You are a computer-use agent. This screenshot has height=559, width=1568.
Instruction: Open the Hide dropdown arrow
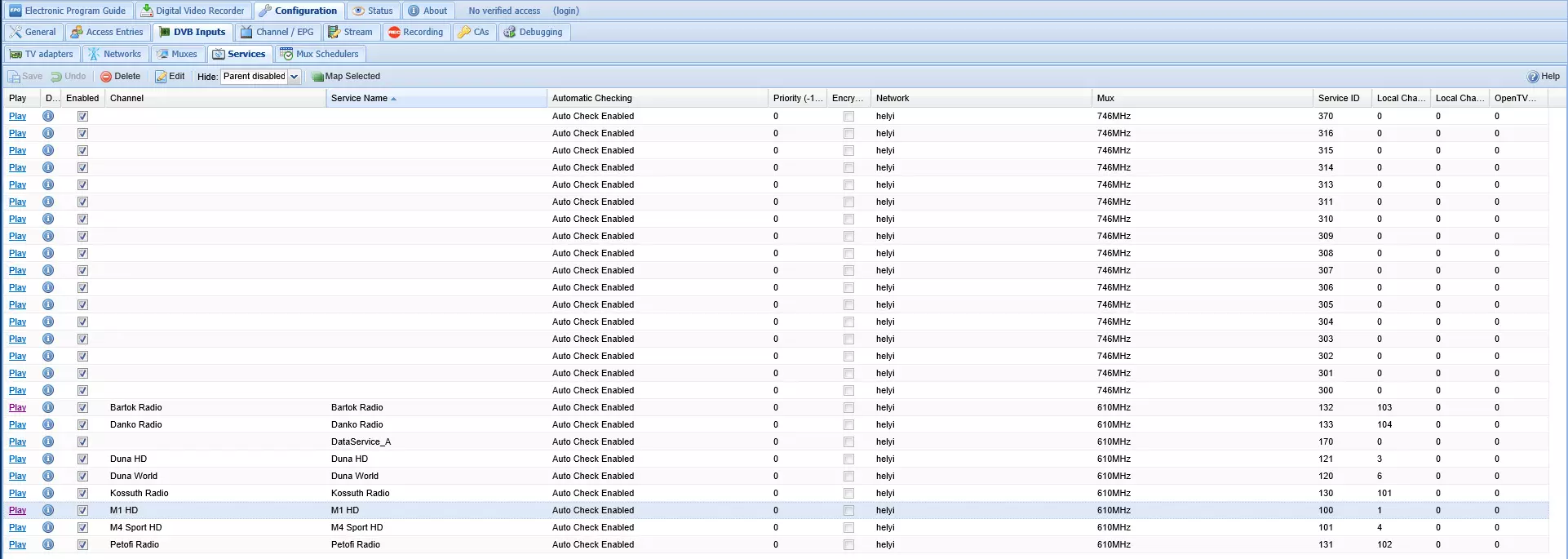tap(295, 77)
